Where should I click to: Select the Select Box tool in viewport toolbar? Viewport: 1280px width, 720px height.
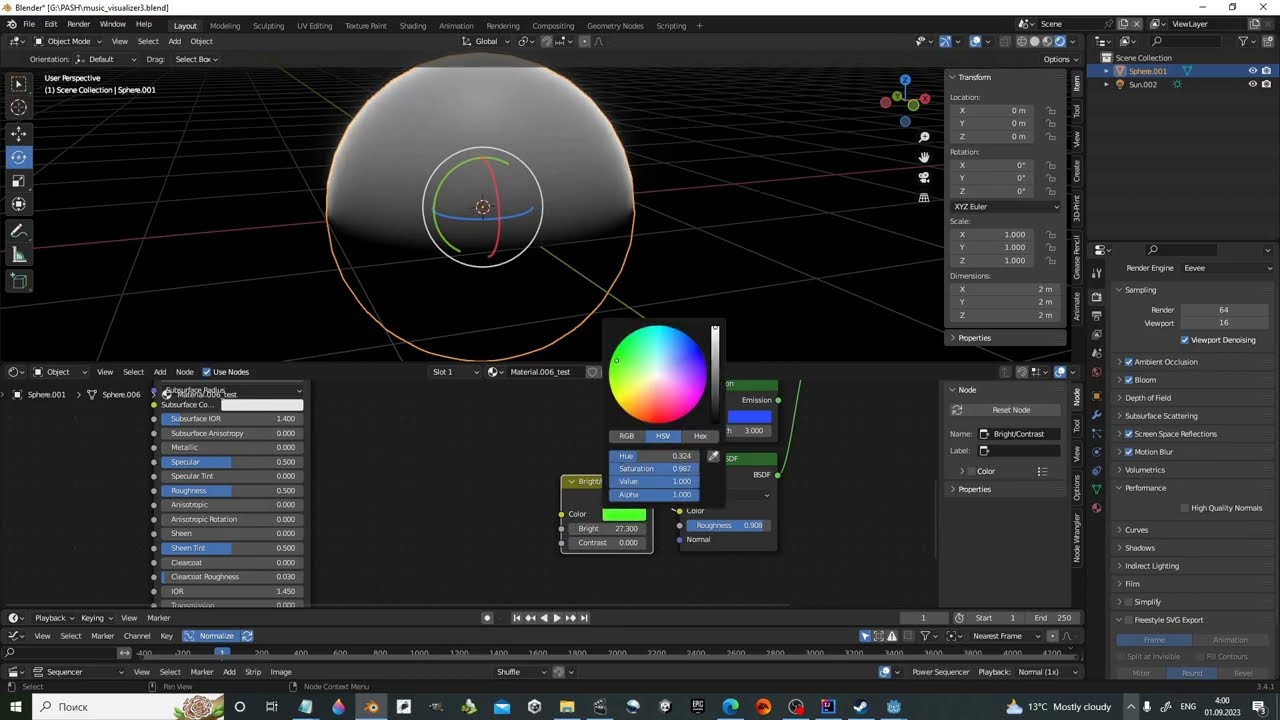coord(19,84)
